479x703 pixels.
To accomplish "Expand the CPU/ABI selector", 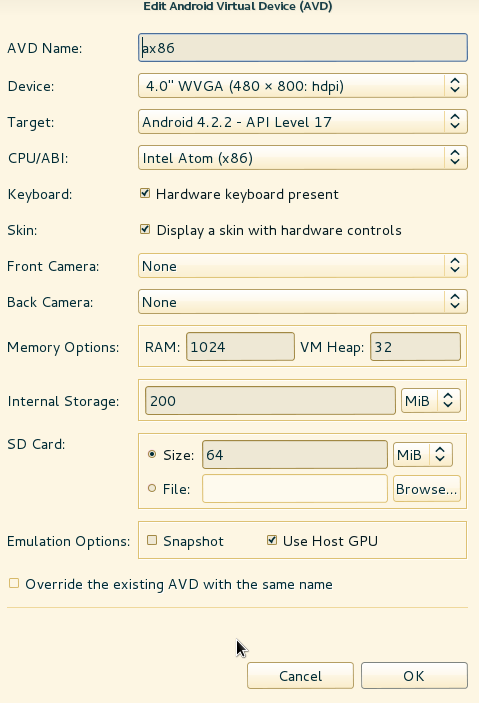I will pos(303,157).
